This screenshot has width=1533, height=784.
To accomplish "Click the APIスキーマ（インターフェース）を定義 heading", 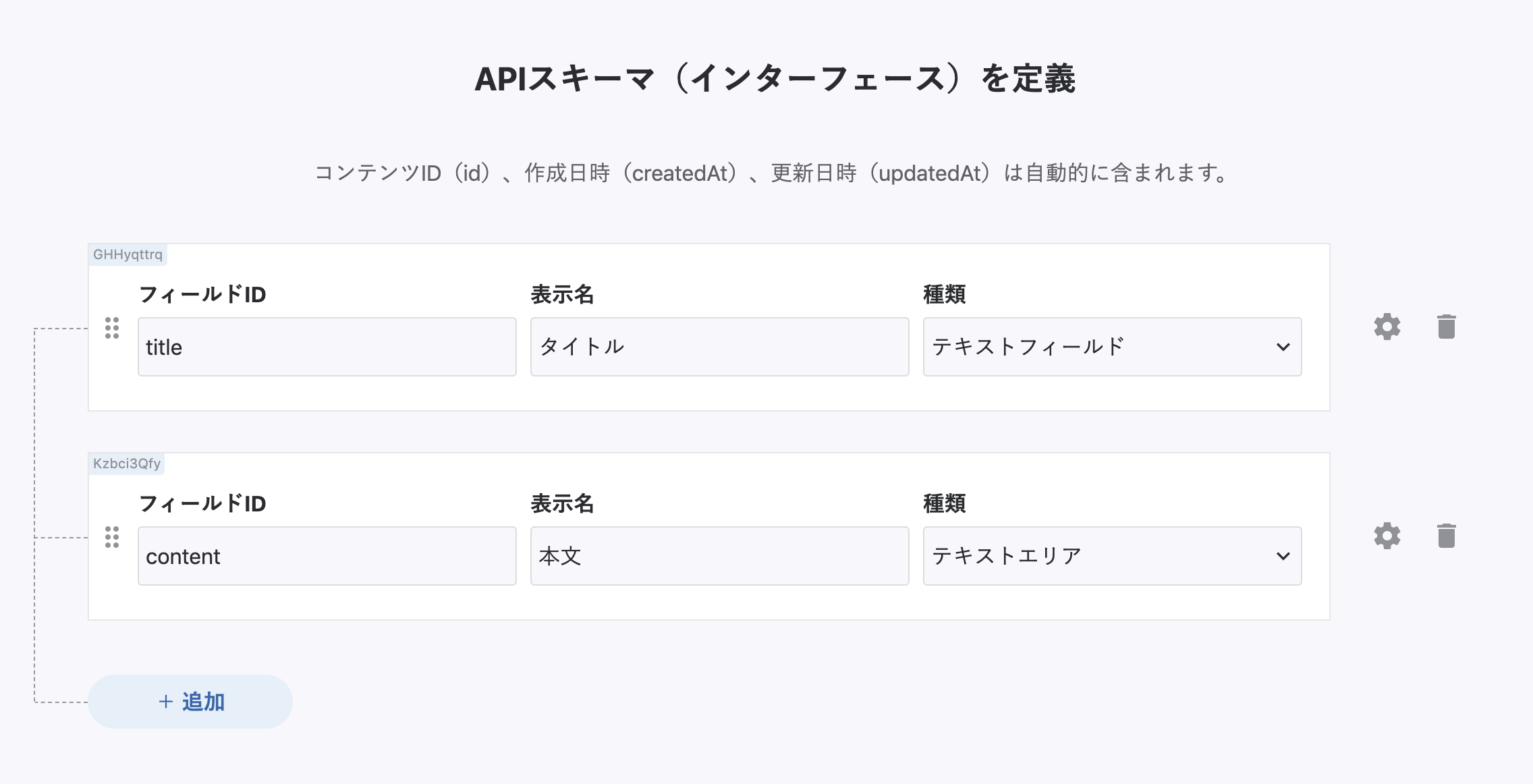I will 775,78.
